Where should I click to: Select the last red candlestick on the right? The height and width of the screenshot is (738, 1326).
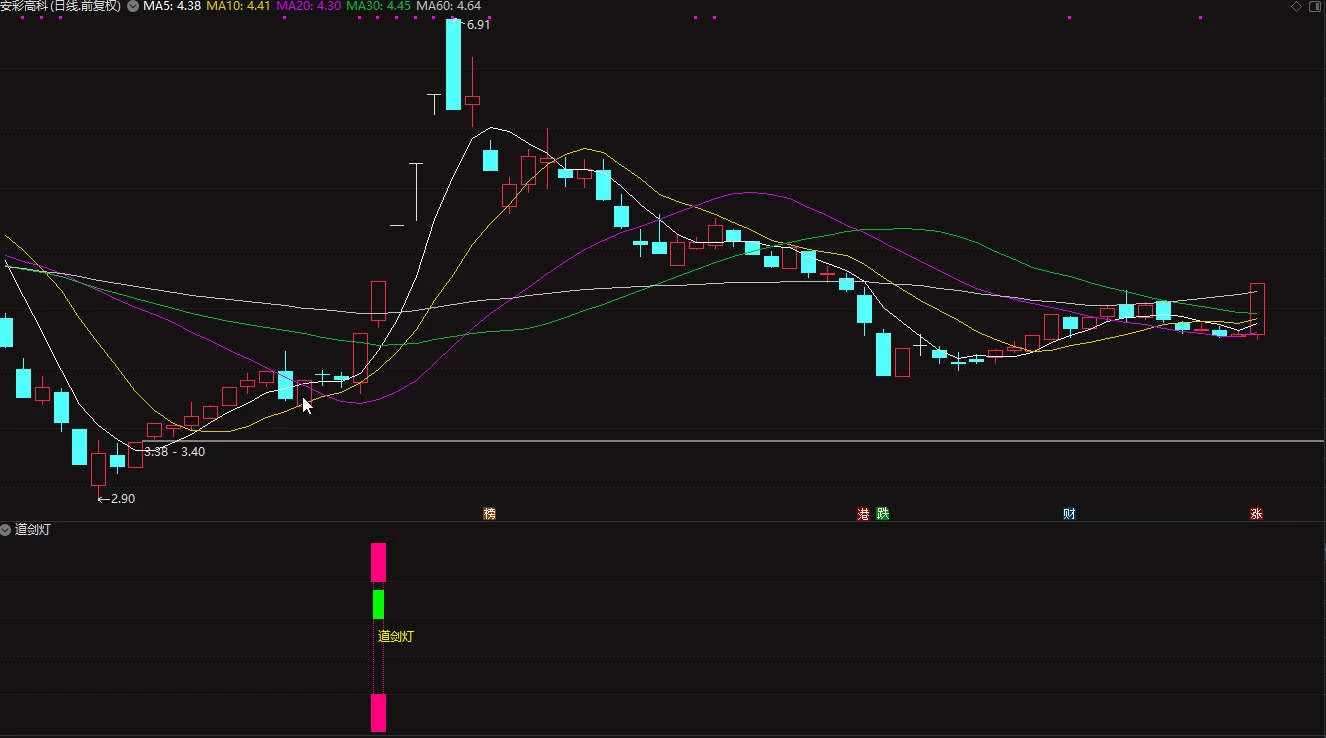pyautogui.click(x=1257, y=309)
